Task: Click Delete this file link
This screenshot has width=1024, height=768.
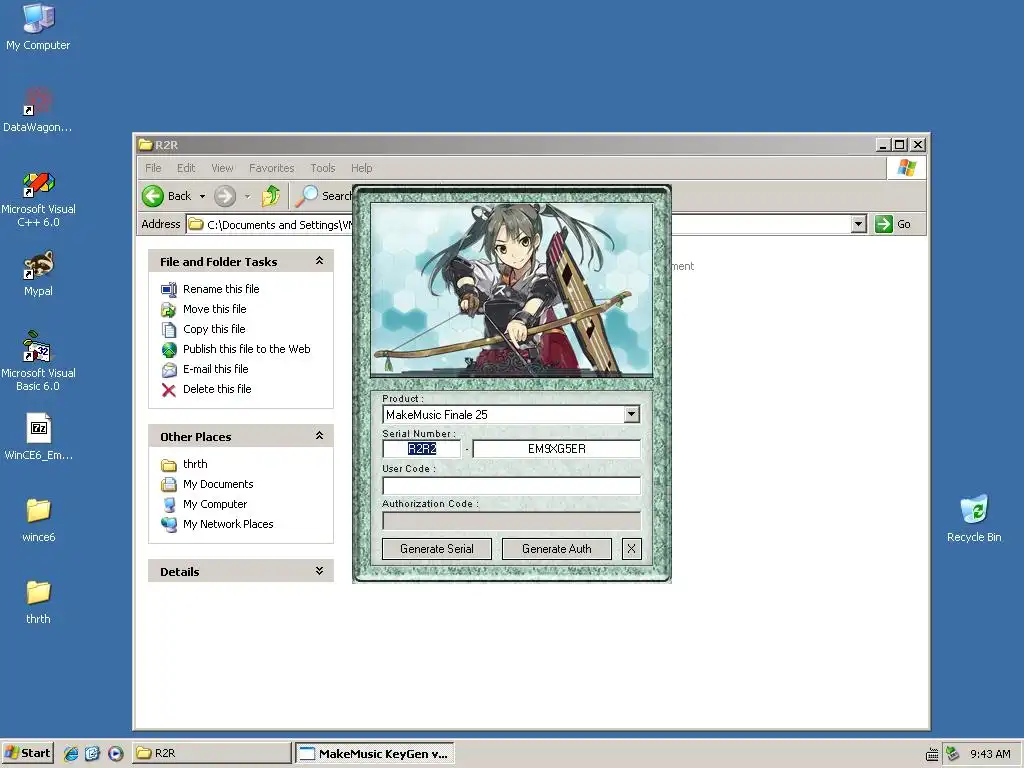Action: [x=217, y=389]
